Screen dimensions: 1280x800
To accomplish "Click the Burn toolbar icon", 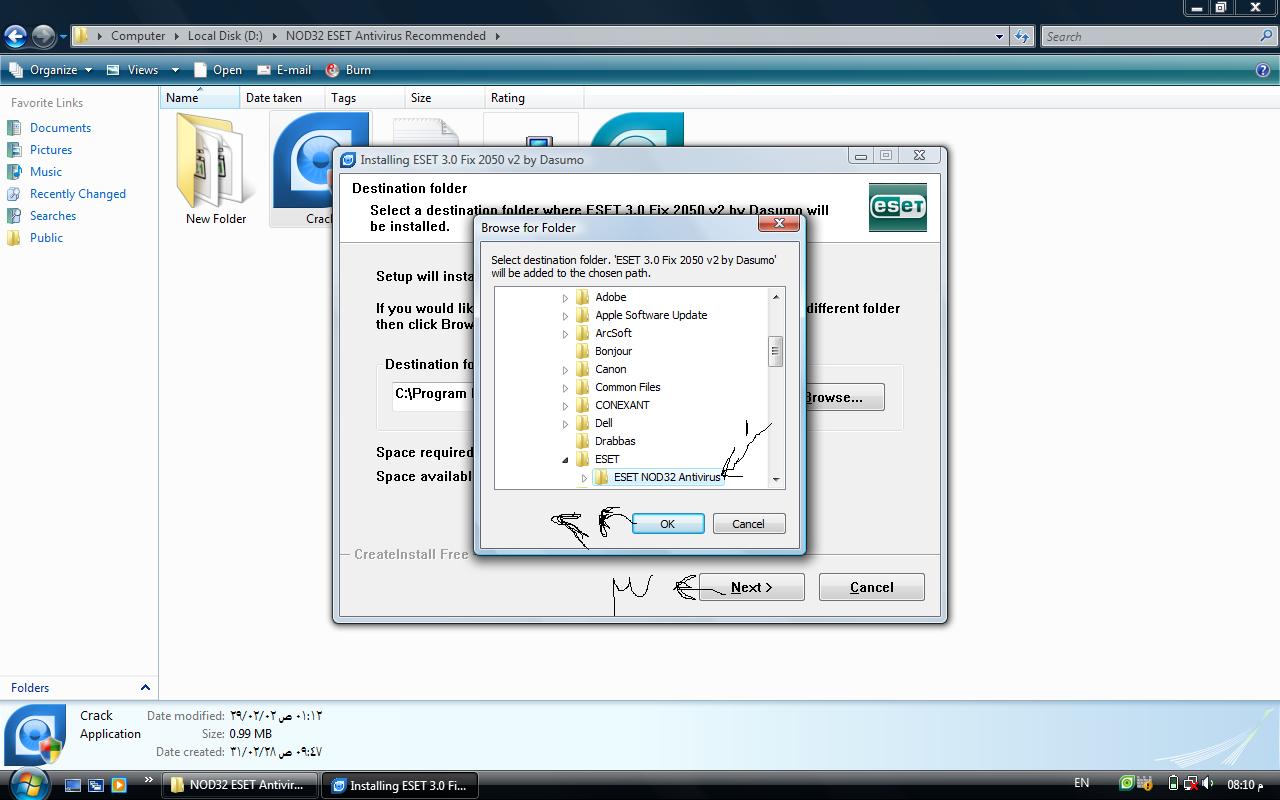I will pyautogui.click(x=333, y=70).
